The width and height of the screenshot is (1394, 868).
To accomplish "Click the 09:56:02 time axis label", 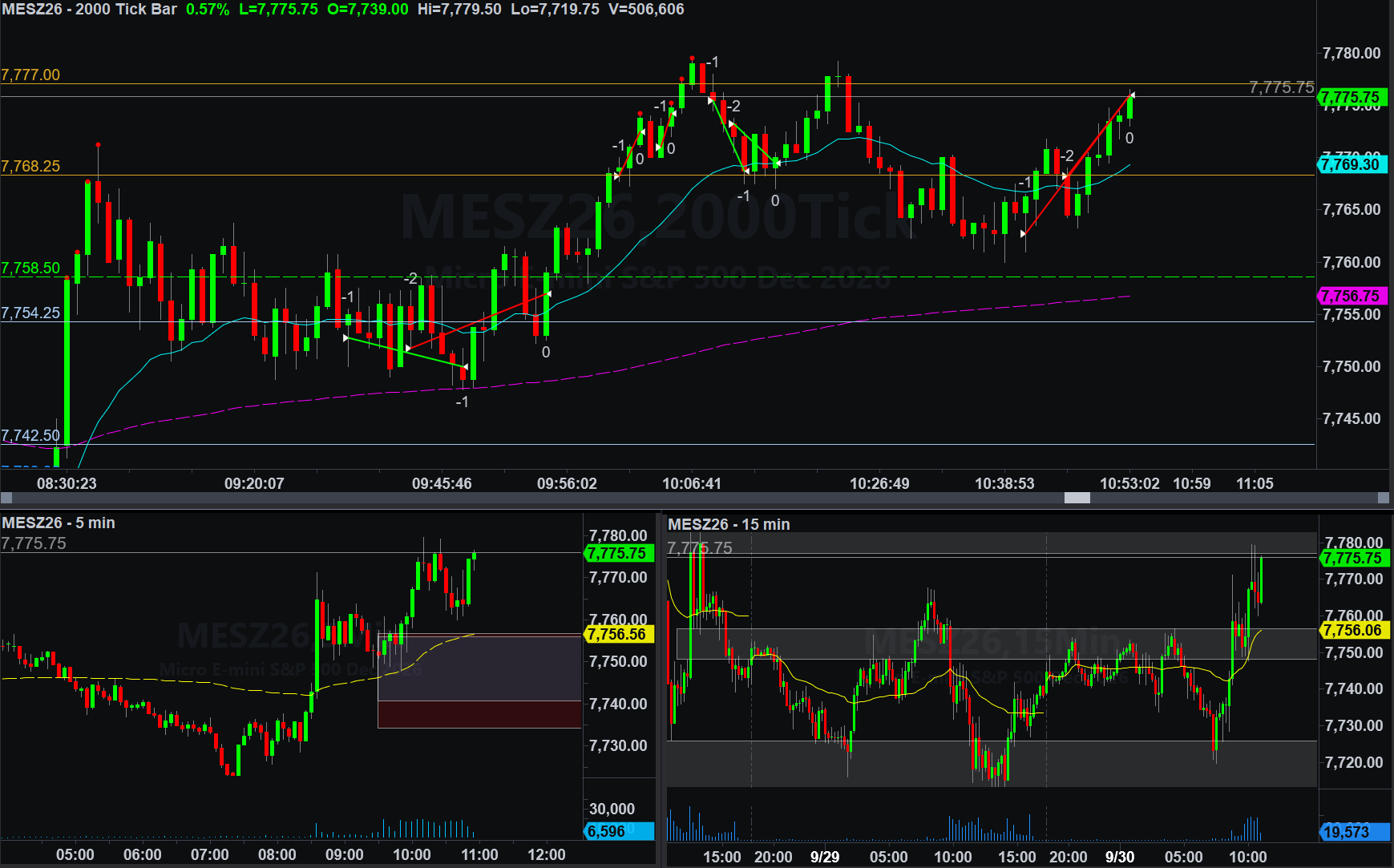I will (567, 483).
